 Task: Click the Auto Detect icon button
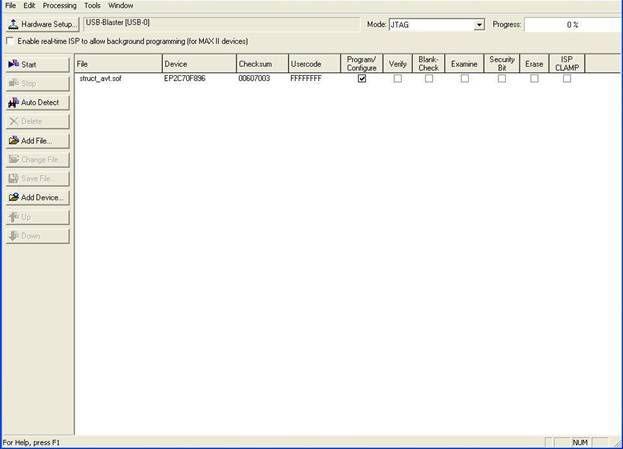coord(37,102)
